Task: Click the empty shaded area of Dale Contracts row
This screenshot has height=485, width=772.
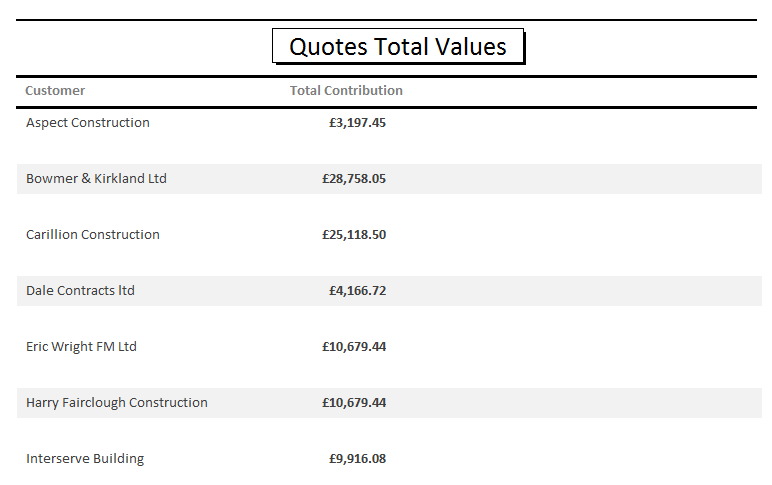Action: 574,291
